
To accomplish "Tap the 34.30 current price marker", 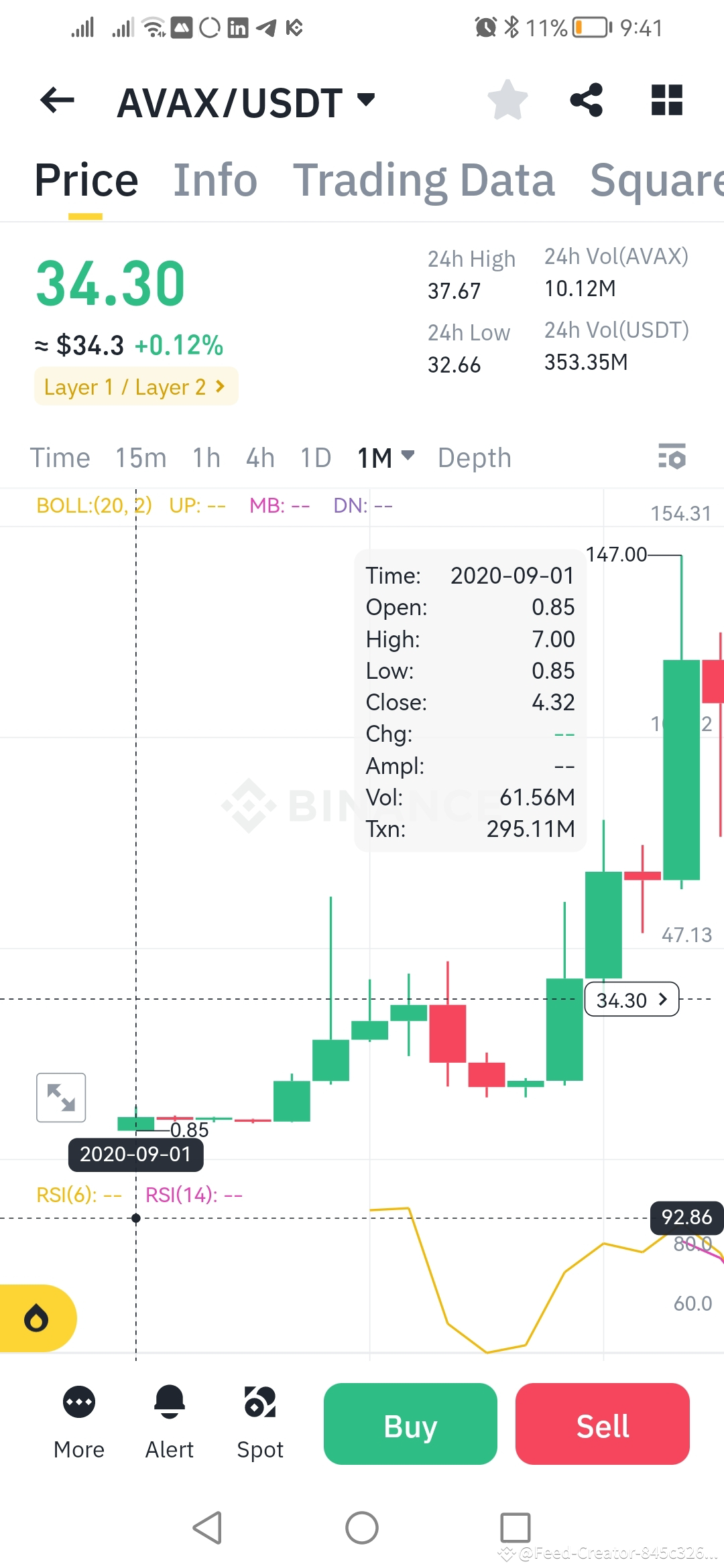I will click(x=631, y=1000).
